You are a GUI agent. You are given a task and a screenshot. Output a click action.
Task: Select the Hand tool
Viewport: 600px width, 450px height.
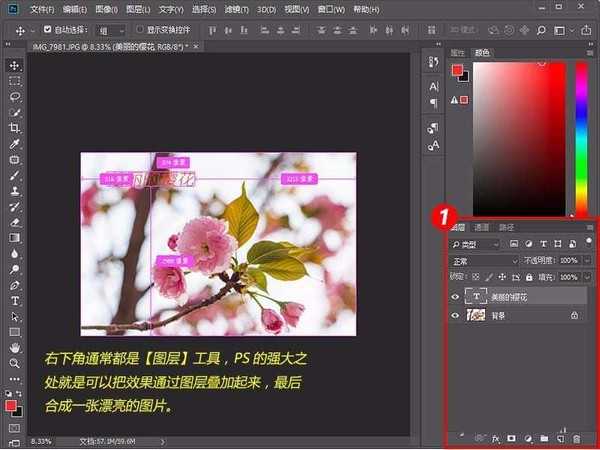point(15,347)
